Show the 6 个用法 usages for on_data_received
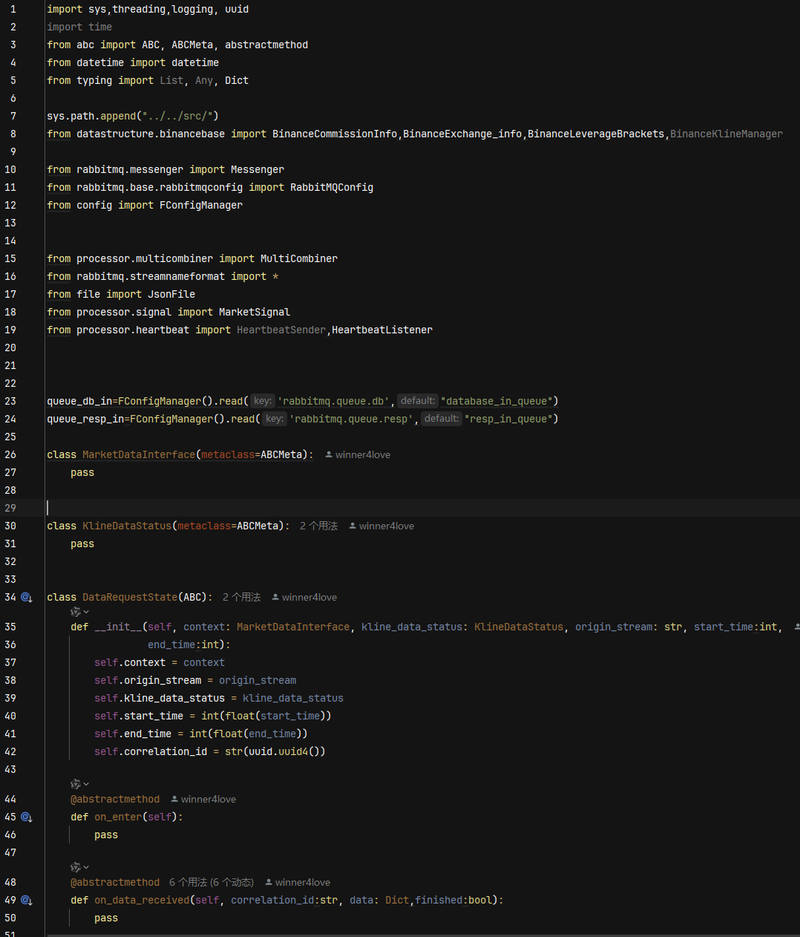Screen dimensions: 800x937 212,882
